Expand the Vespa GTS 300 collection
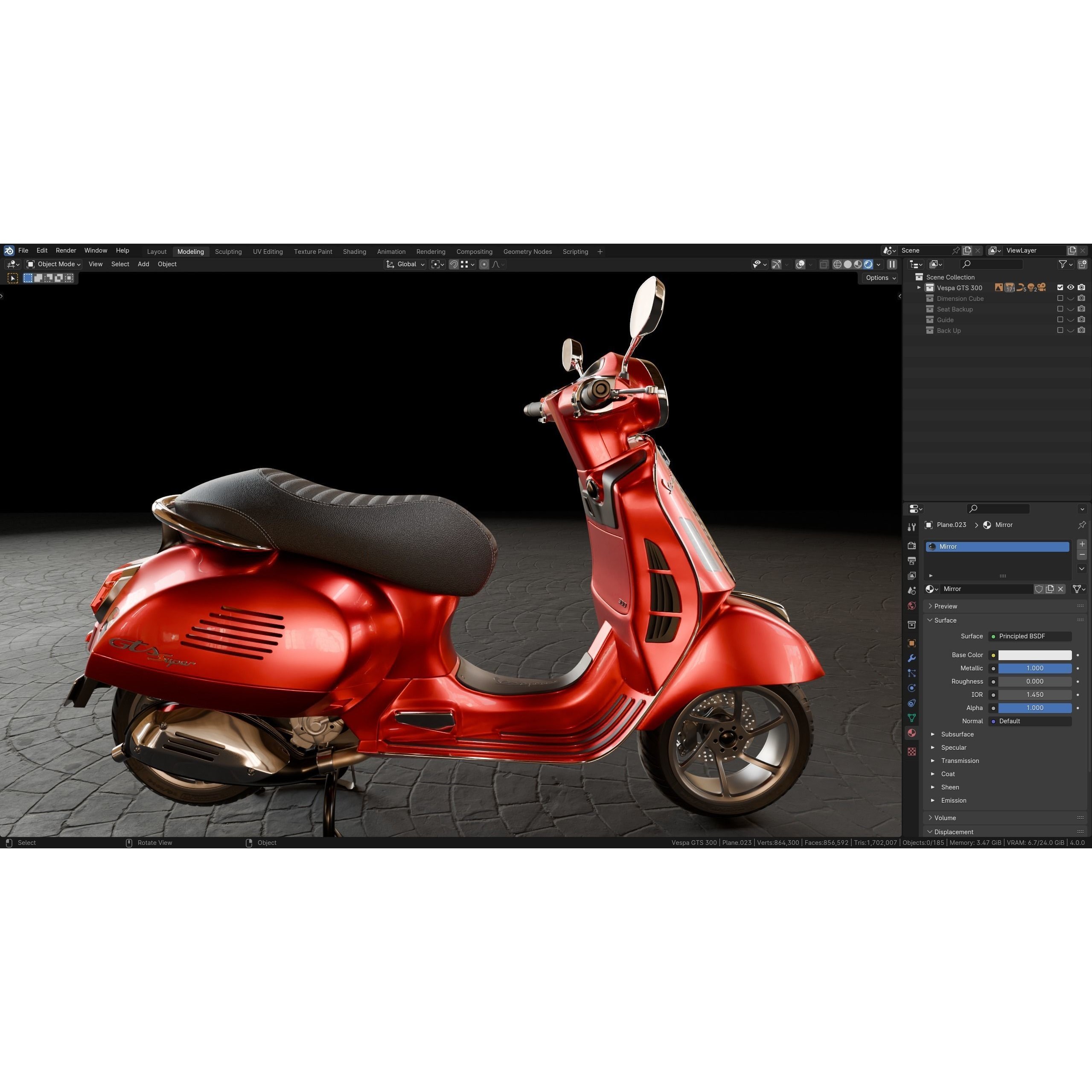Screen dimensions: 1092x1092 (919, 288)
